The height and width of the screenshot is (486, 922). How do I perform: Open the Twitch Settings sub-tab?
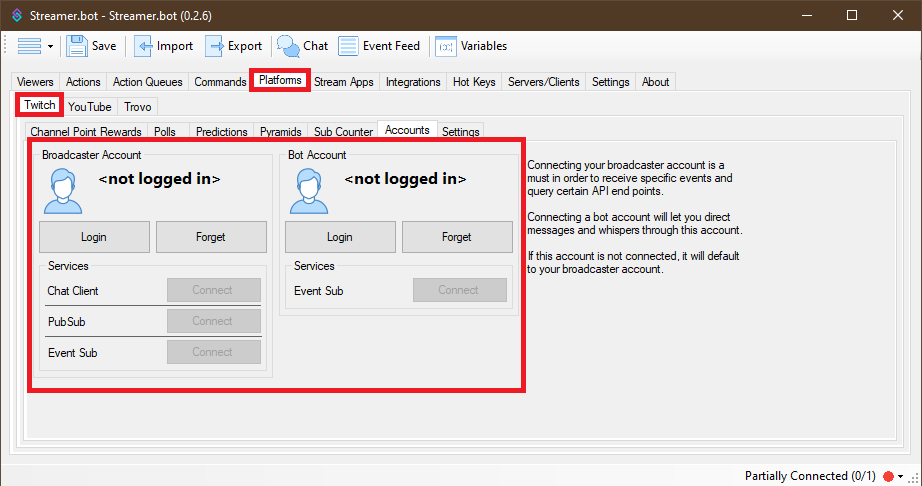pyautogui.click(x=460, y=132)
